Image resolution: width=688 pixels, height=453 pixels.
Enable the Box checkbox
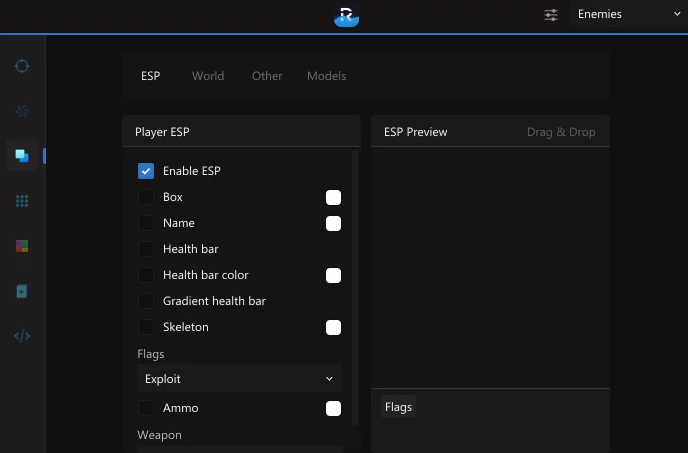pos(146,197)
